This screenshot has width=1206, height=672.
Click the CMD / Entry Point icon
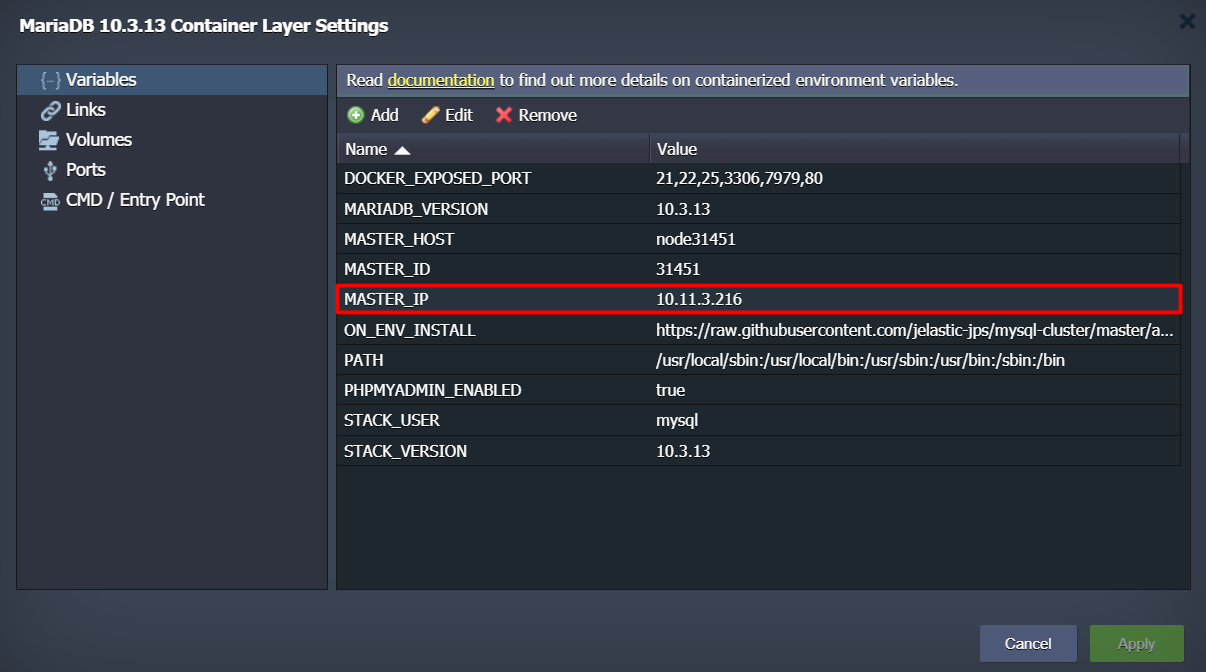coord(50,200)
